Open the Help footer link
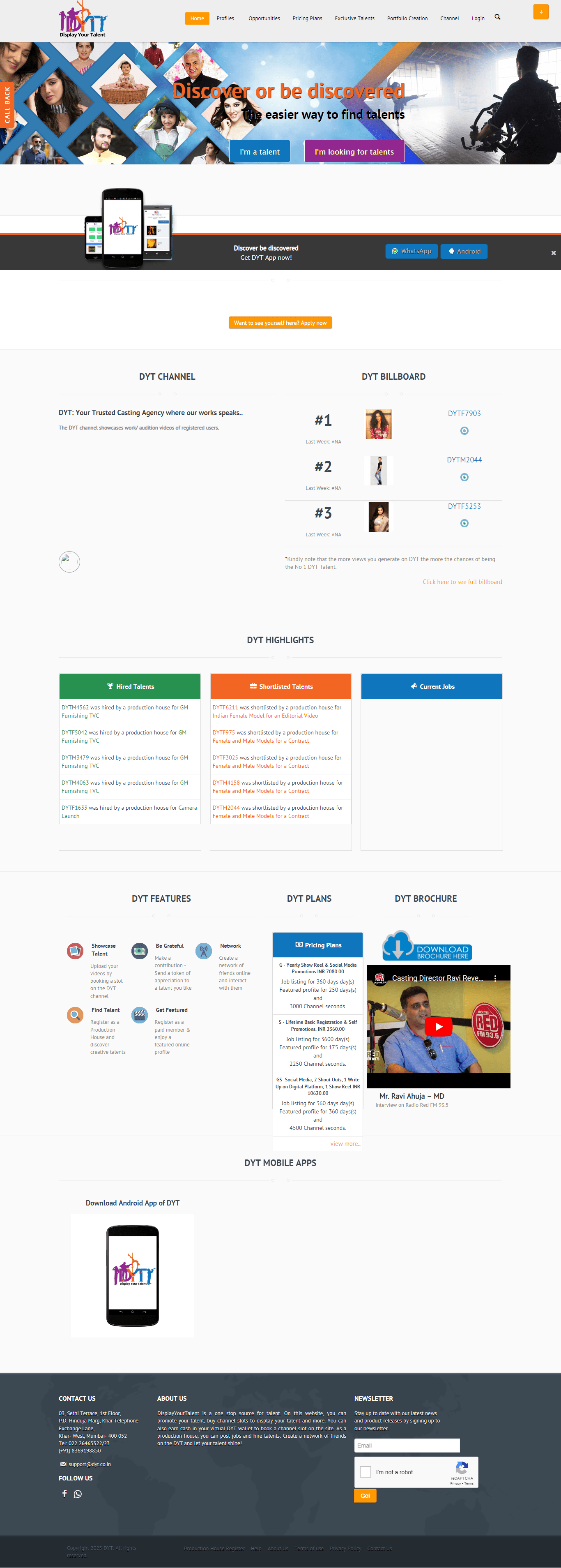561x1568 pixels. coord(256,1548)
